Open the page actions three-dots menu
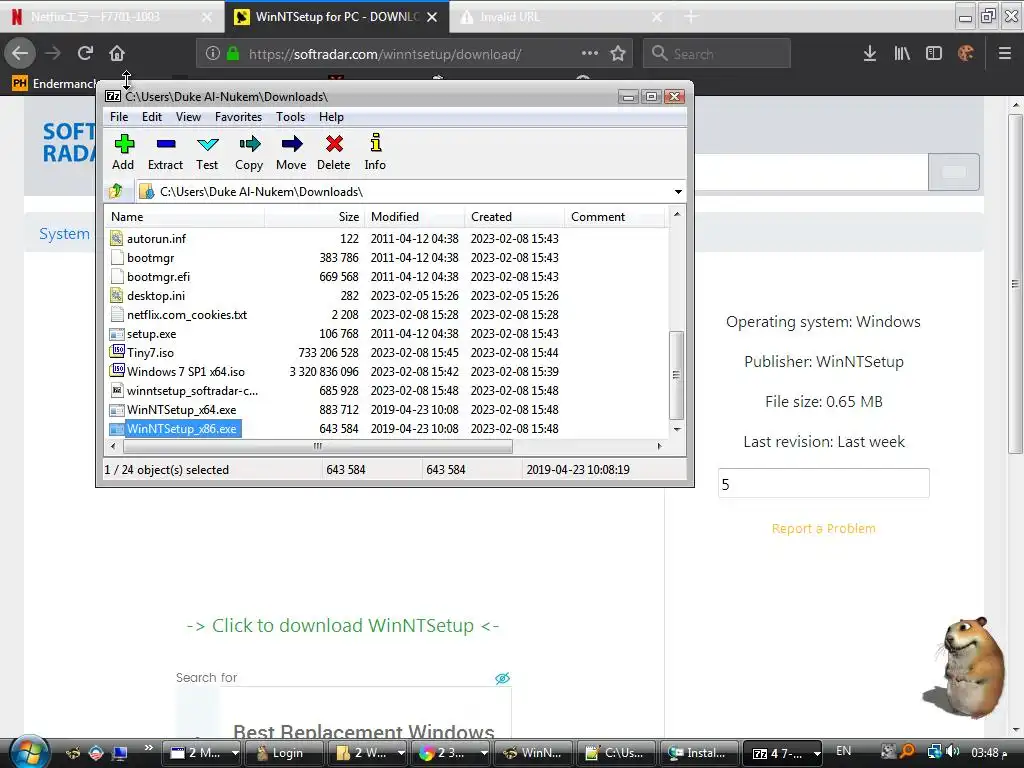This screenshot has width=1024, height=768. (x=590, y=53)
